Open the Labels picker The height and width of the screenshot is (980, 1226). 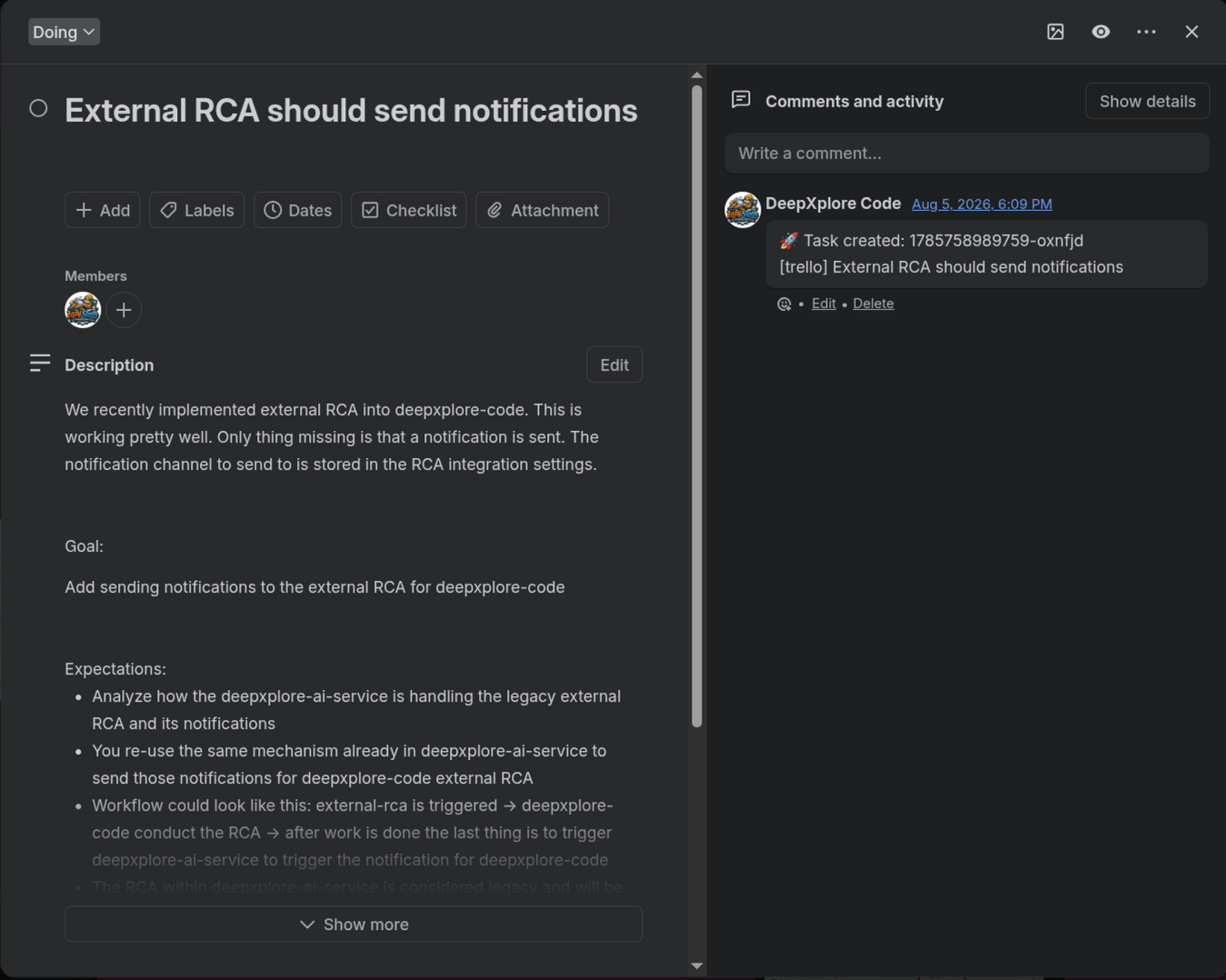(x=196, y=210)
